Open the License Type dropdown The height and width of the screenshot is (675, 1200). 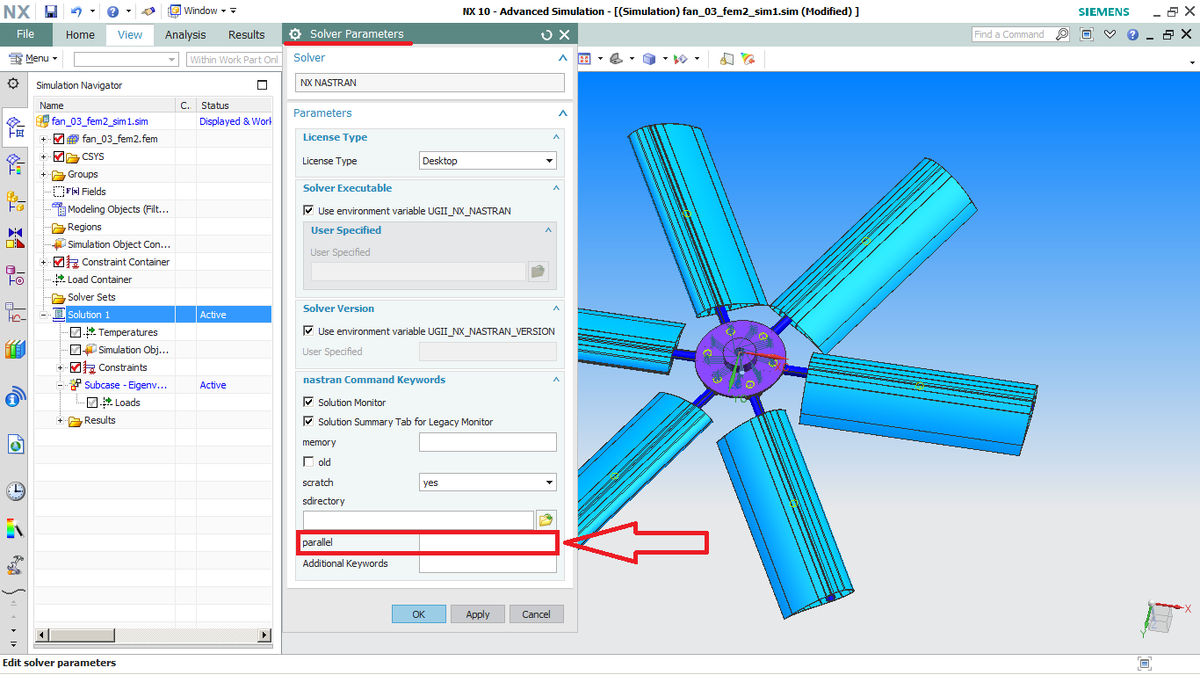point(488,161)
